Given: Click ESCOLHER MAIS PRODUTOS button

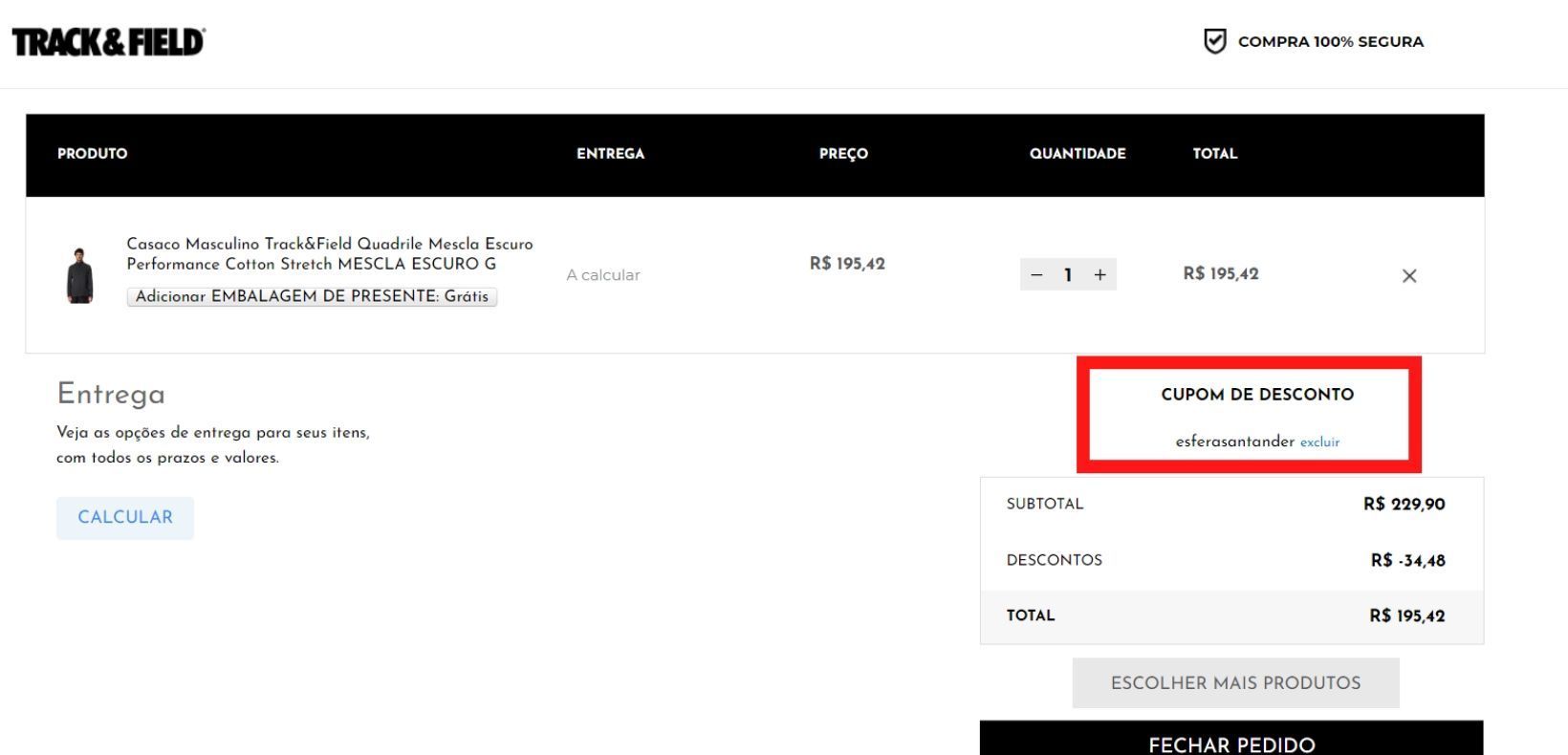Looking at the screenshot, I should coord(1235,683).
